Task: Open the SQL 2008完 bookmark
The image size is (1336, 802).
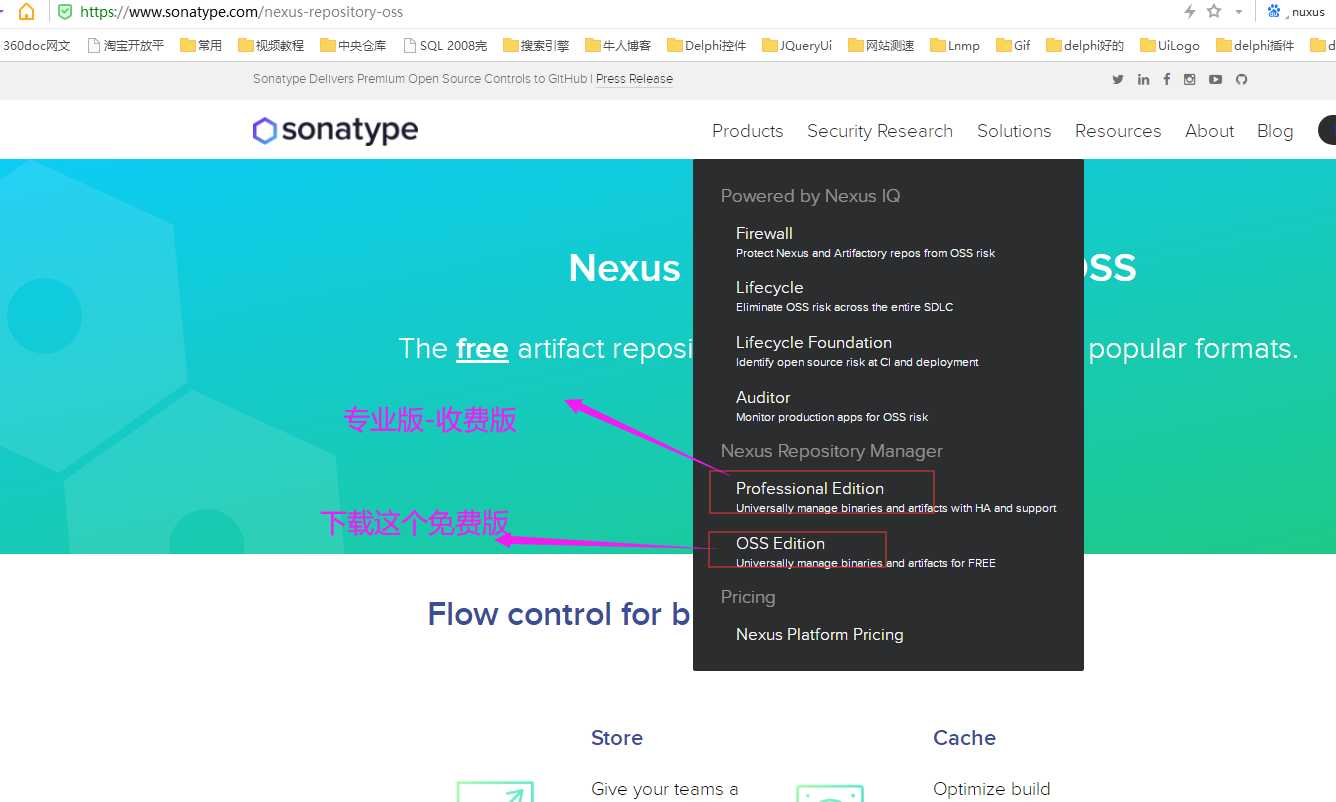Action: tap(445, 45)
